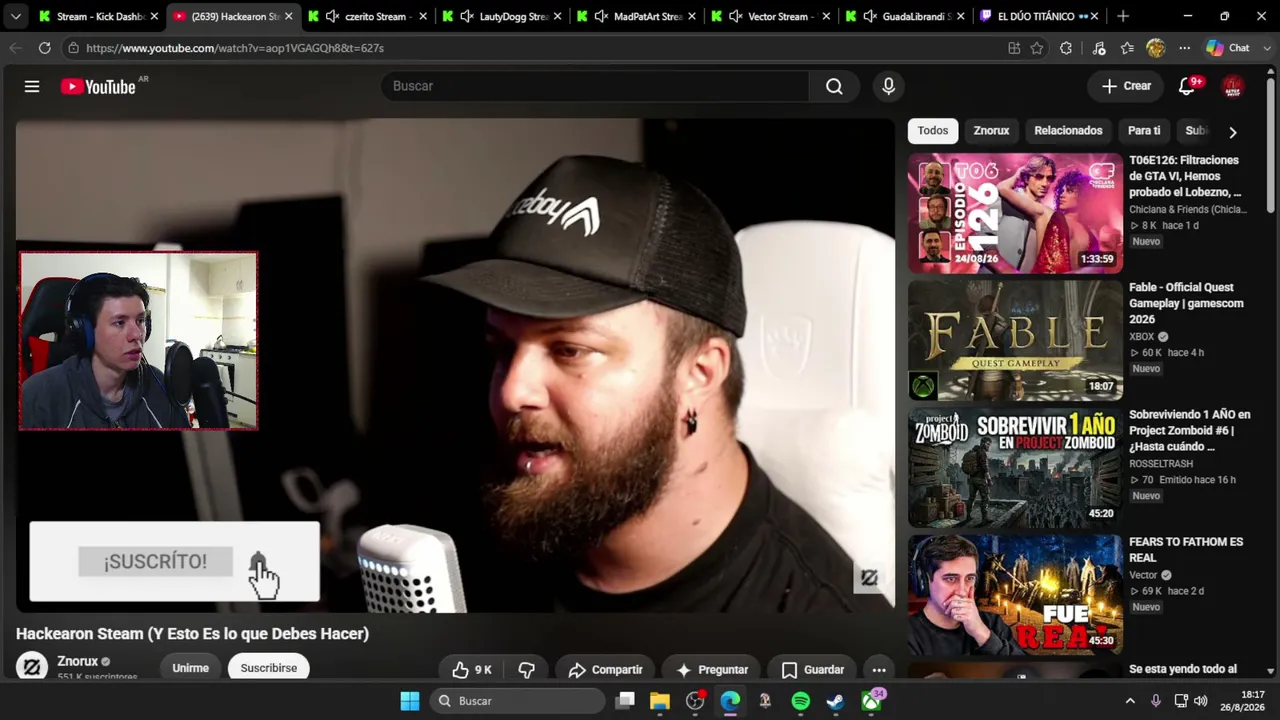Open Steam from the taskbar

pos(835,701)
